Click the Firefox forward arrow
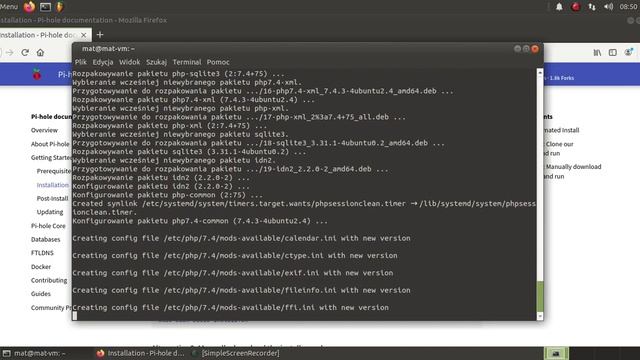 point(10,52)
